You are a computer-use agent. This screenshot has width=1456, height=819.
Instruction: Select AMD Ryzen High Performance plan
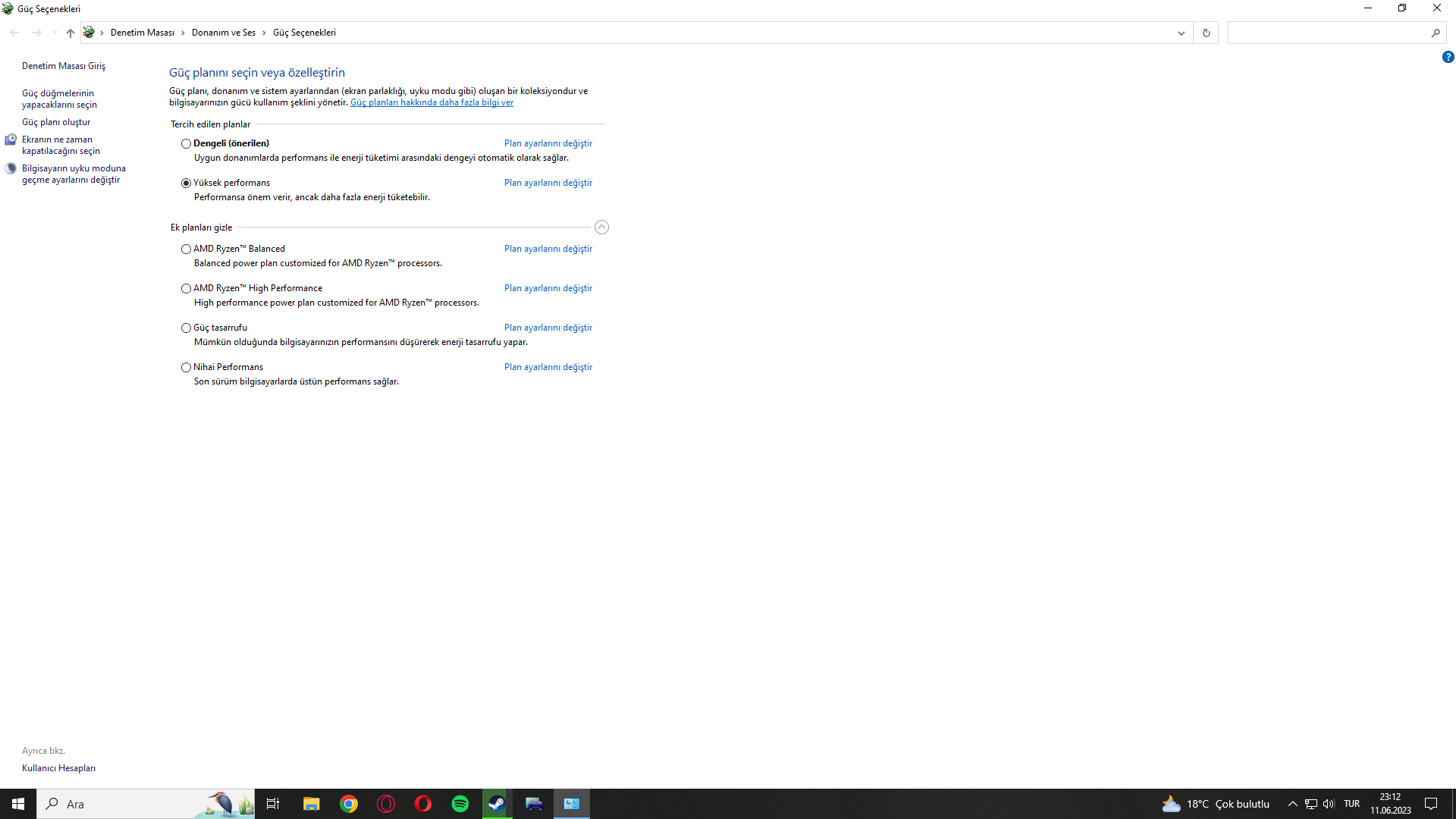[186, 288]
